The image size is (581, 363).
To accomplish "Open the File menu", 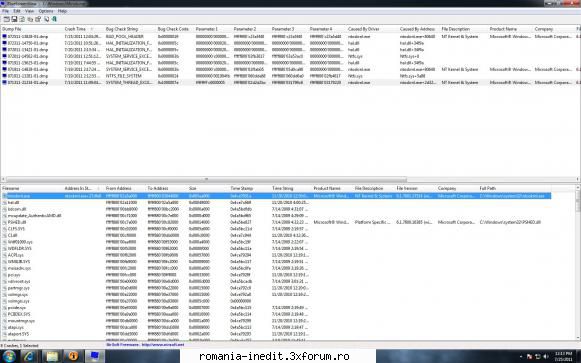I will point(6,11).
